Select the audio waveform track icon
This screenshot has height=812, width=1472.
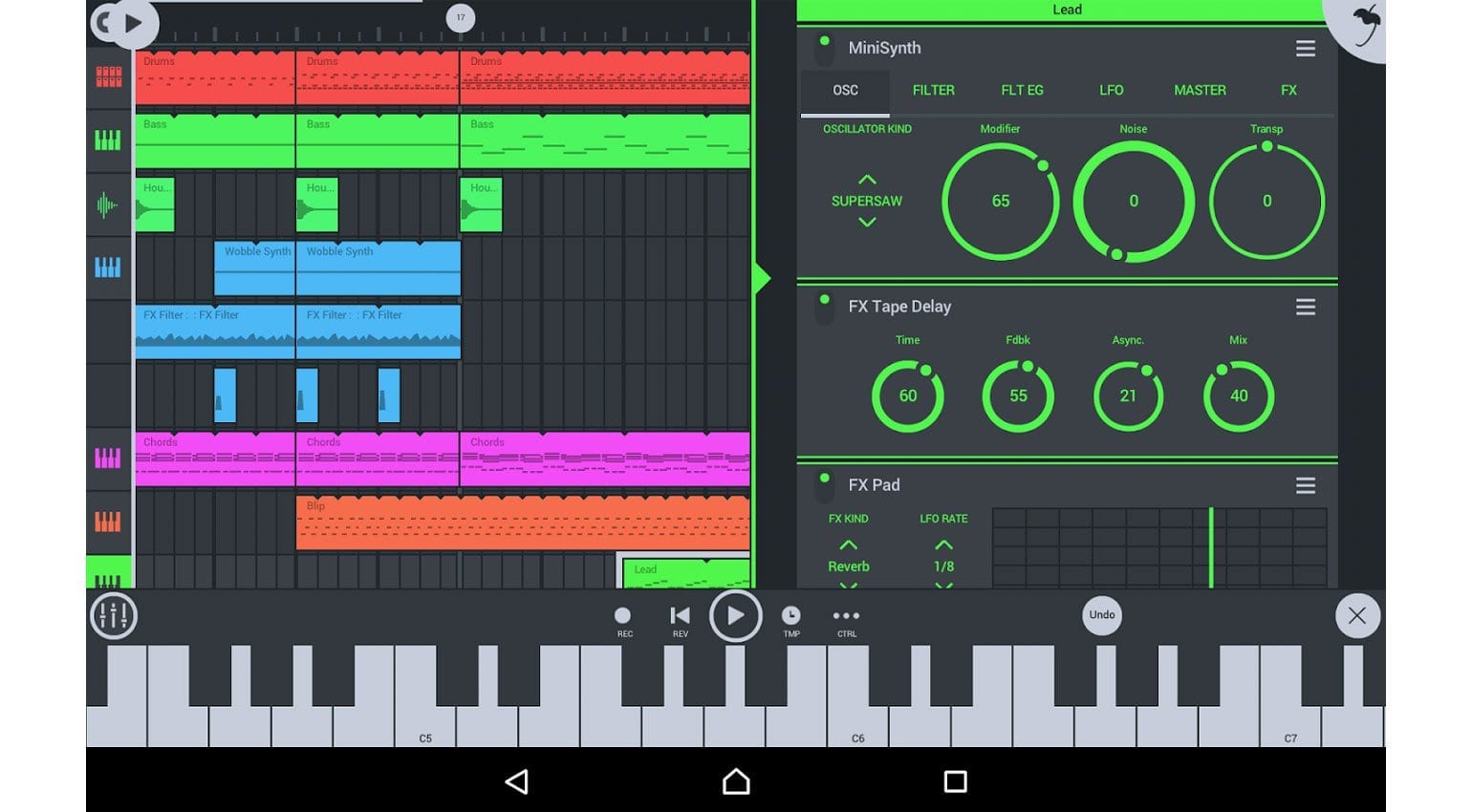pyautogui.click(x=108, y=204)
